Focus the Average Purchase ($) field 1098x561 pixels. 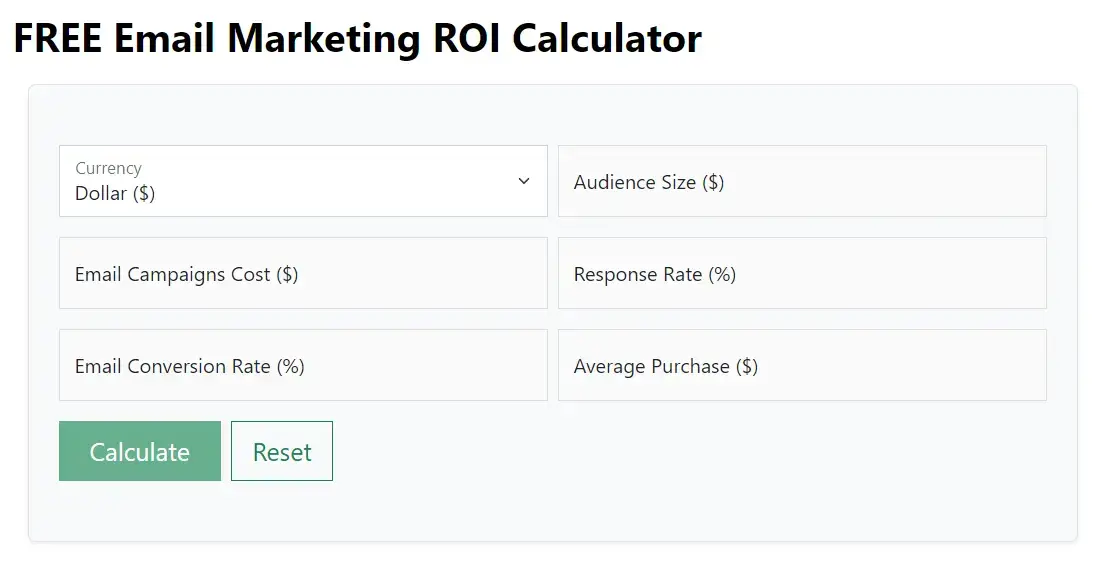click(802, 365)
